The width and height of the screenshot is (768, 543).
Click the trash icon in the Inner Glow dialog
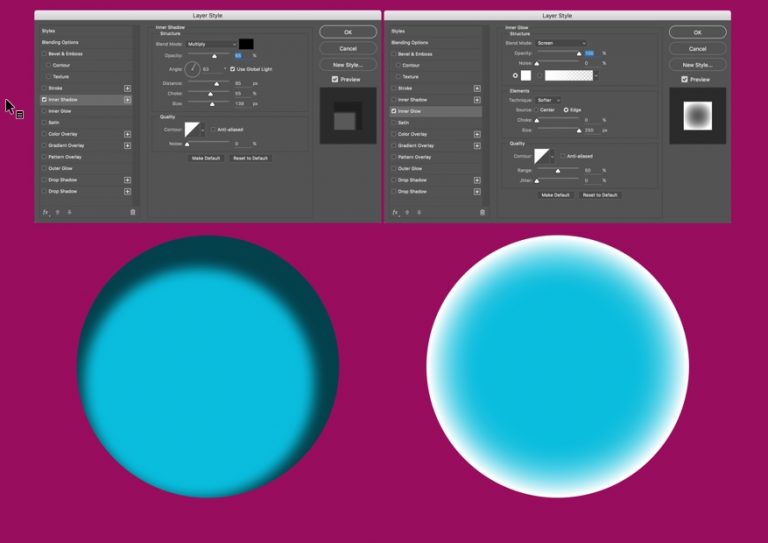[482, 212]
